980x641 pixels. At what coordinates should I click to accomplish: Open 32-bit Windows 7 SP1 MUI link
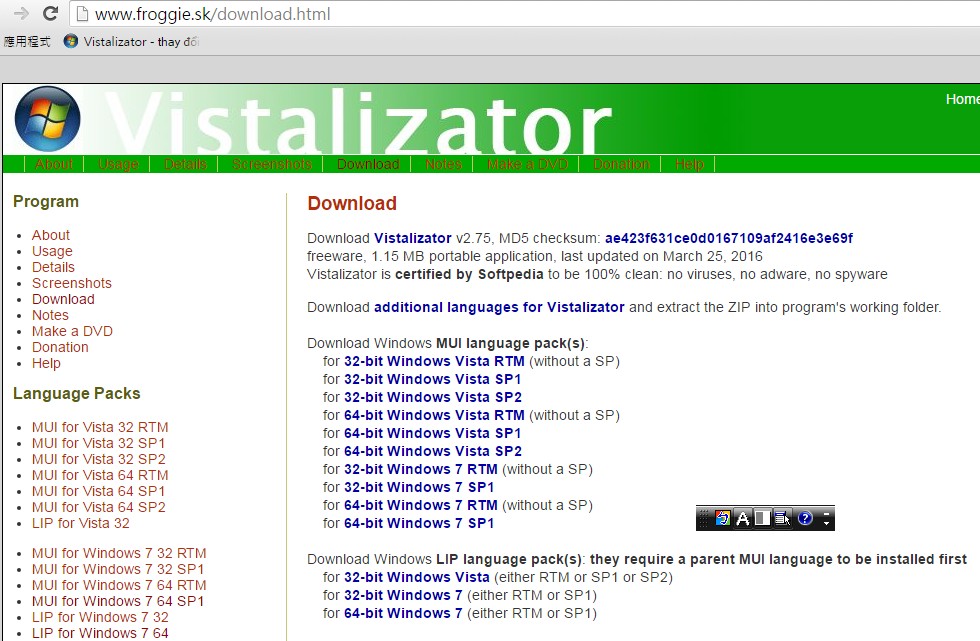click(x=419, y=487)
